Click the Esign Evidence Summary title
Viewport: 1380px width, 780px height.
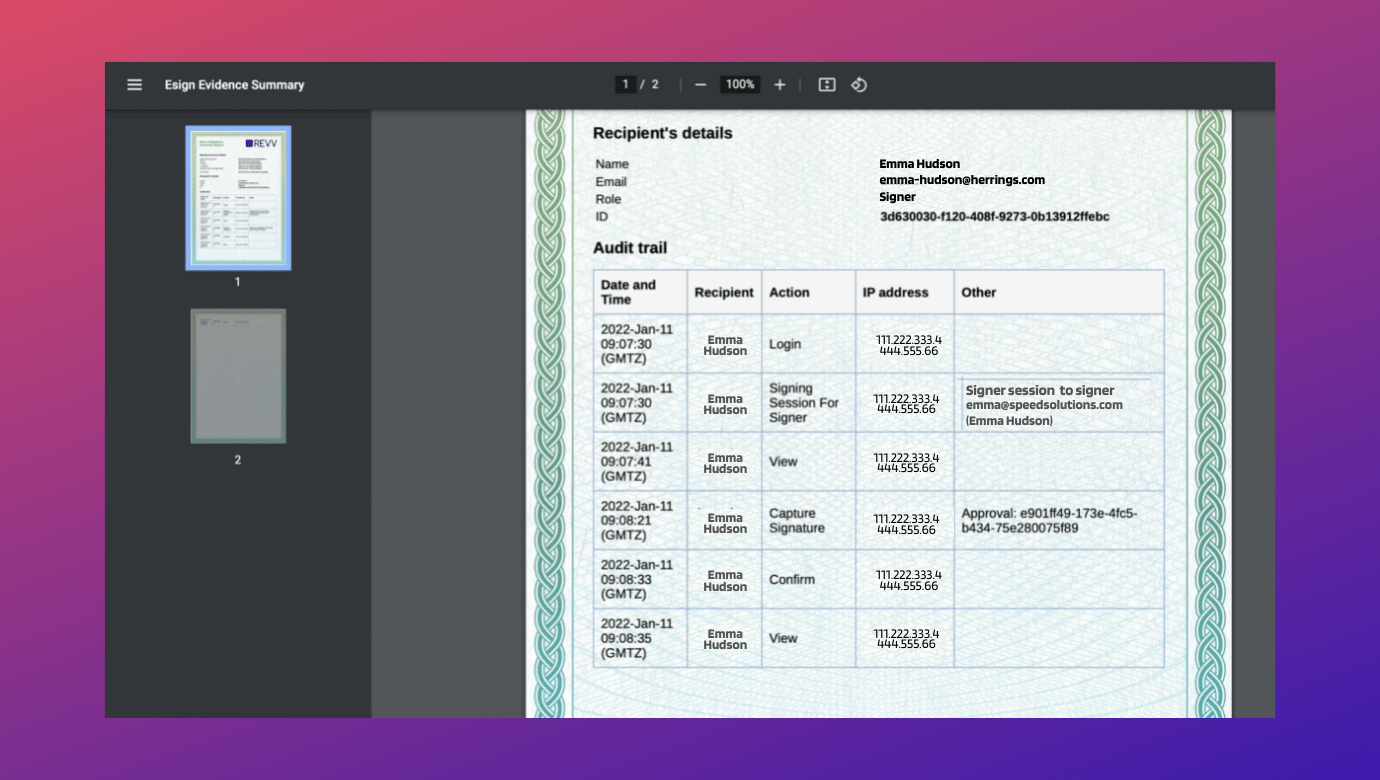[234, 85]
